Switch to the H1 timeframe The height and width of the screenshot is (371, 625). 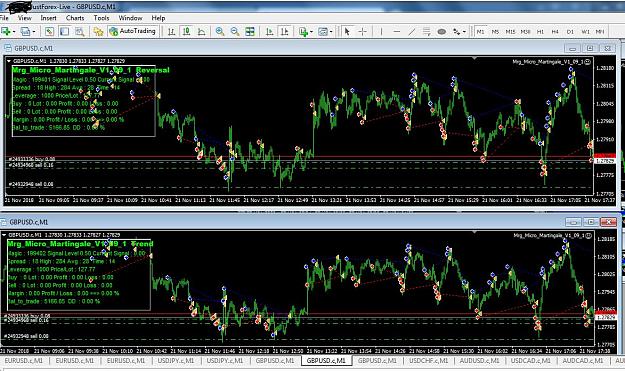point(540,31)
